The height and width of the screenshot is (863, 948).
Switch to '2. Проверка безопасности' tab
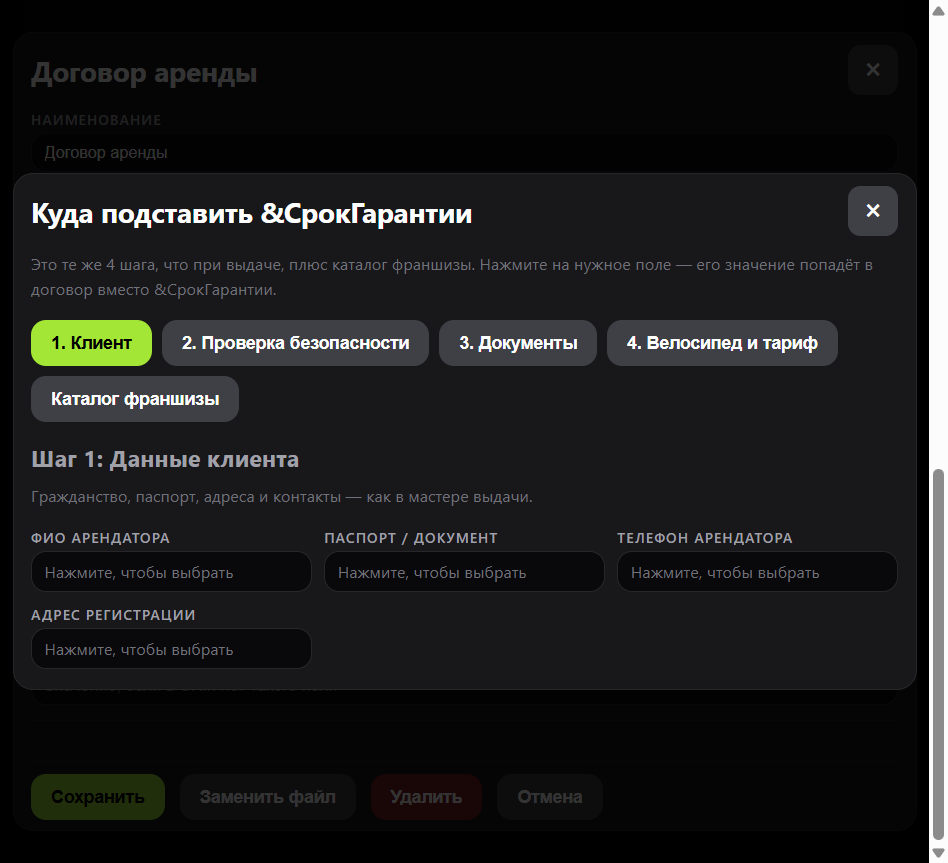click(295, 343)
